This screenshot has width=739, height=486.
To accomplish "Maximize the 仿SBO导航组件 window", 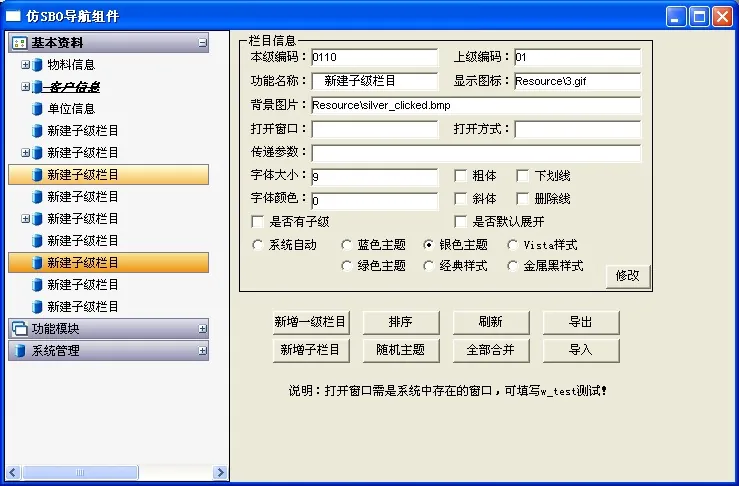I will [699, 17].
